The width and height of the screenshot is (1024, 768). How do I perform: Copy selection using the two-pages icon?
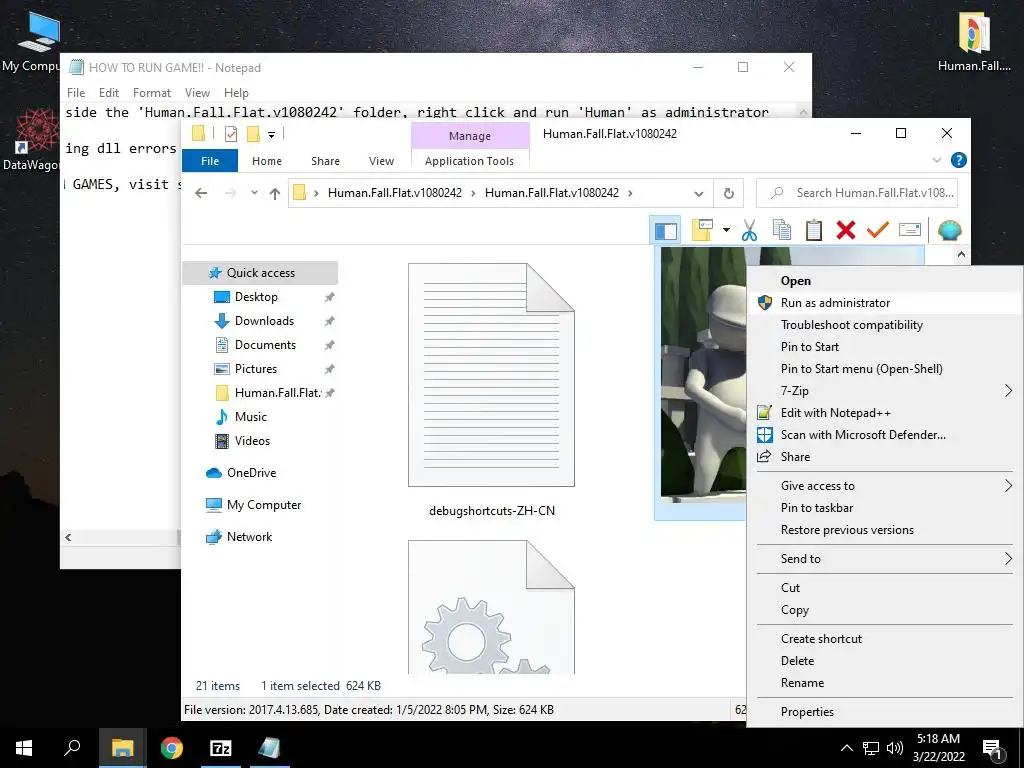pyautogui.click(x=782, y=231)
